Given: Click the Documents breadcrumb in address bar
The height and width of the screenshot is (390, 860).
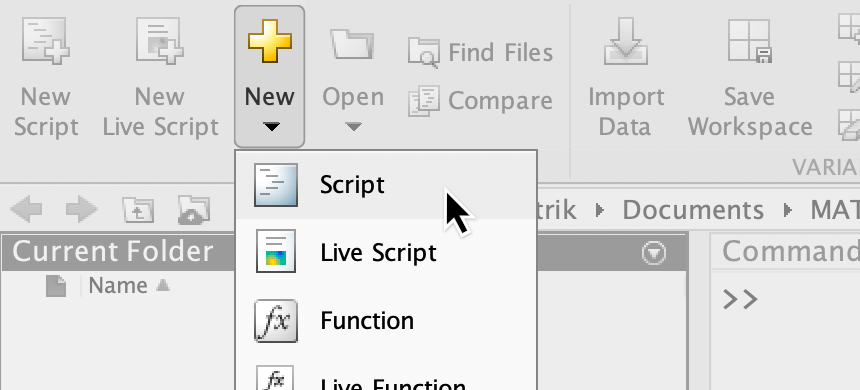Looking at the screenshot, I should point(693,210).
